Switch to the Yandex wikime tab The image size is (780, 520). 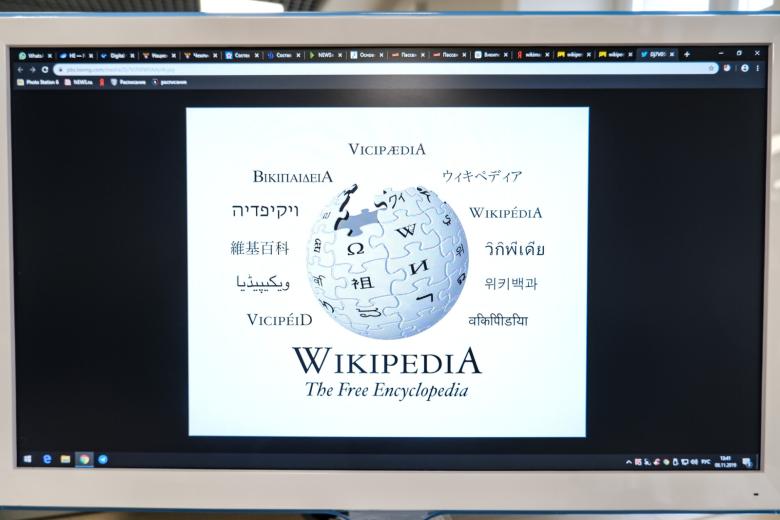532,55
